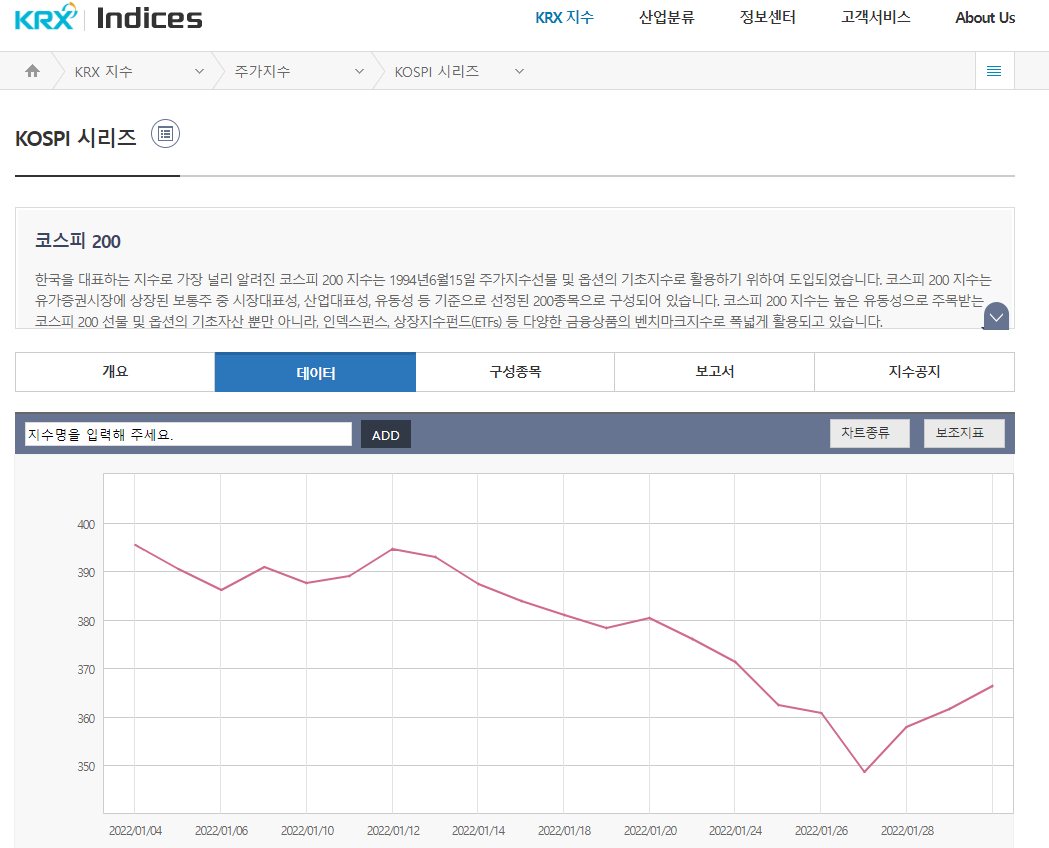1049x848 pixels.
Task: Click the 2022/01/24 x-axis label
Action: (x=735, y=831)
